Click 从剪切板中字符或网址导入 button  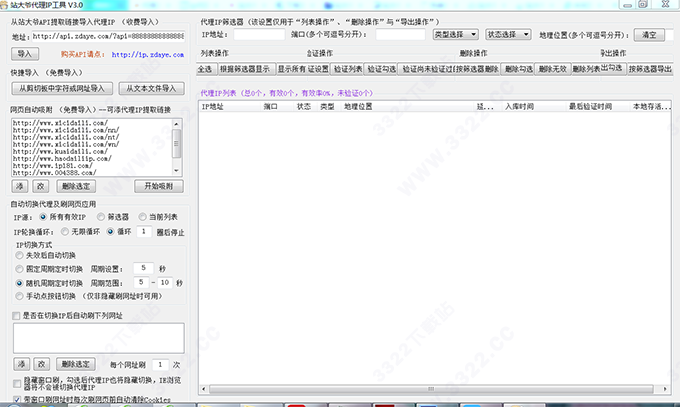(62, 89)
